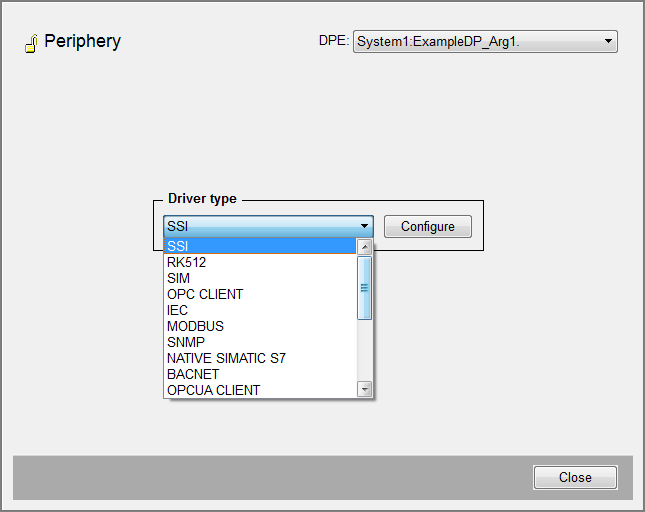This screenshot has height=512, width=645.
Task: Click the Periphery lock icon
Action: [30, 43]
